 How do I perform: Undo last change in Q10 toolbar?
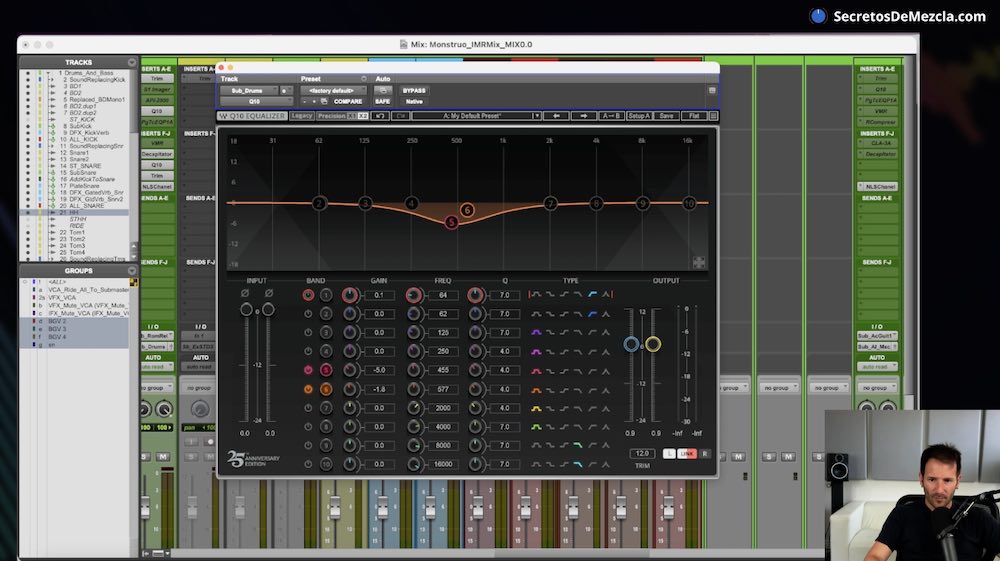(380, 116)
